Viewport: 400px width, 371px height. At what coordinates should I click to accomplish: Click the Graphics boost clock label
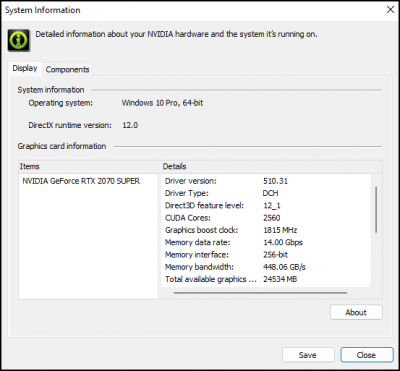[202, 230]
